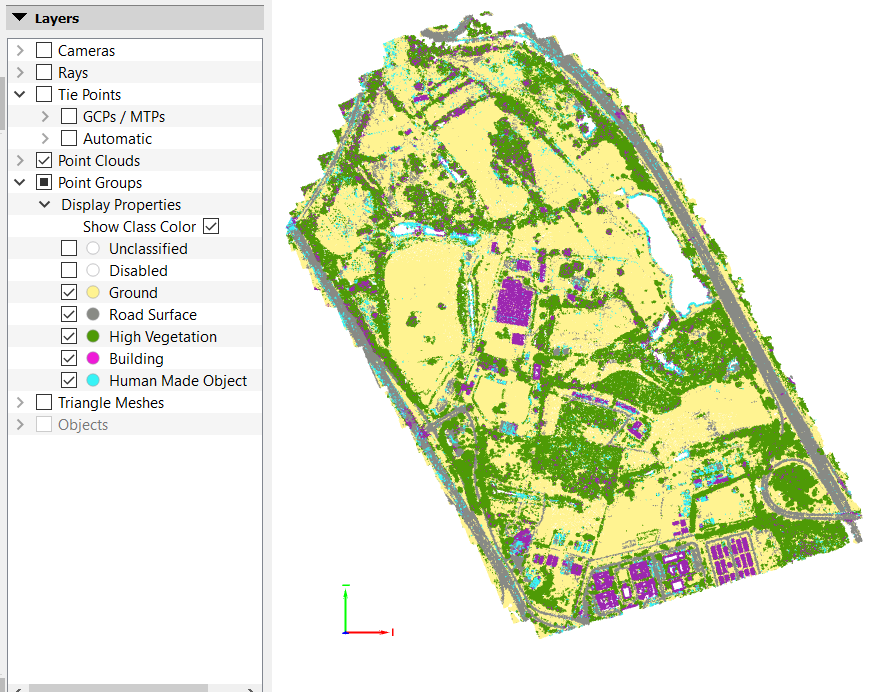Select the Point Groups label

click(100, 183)
